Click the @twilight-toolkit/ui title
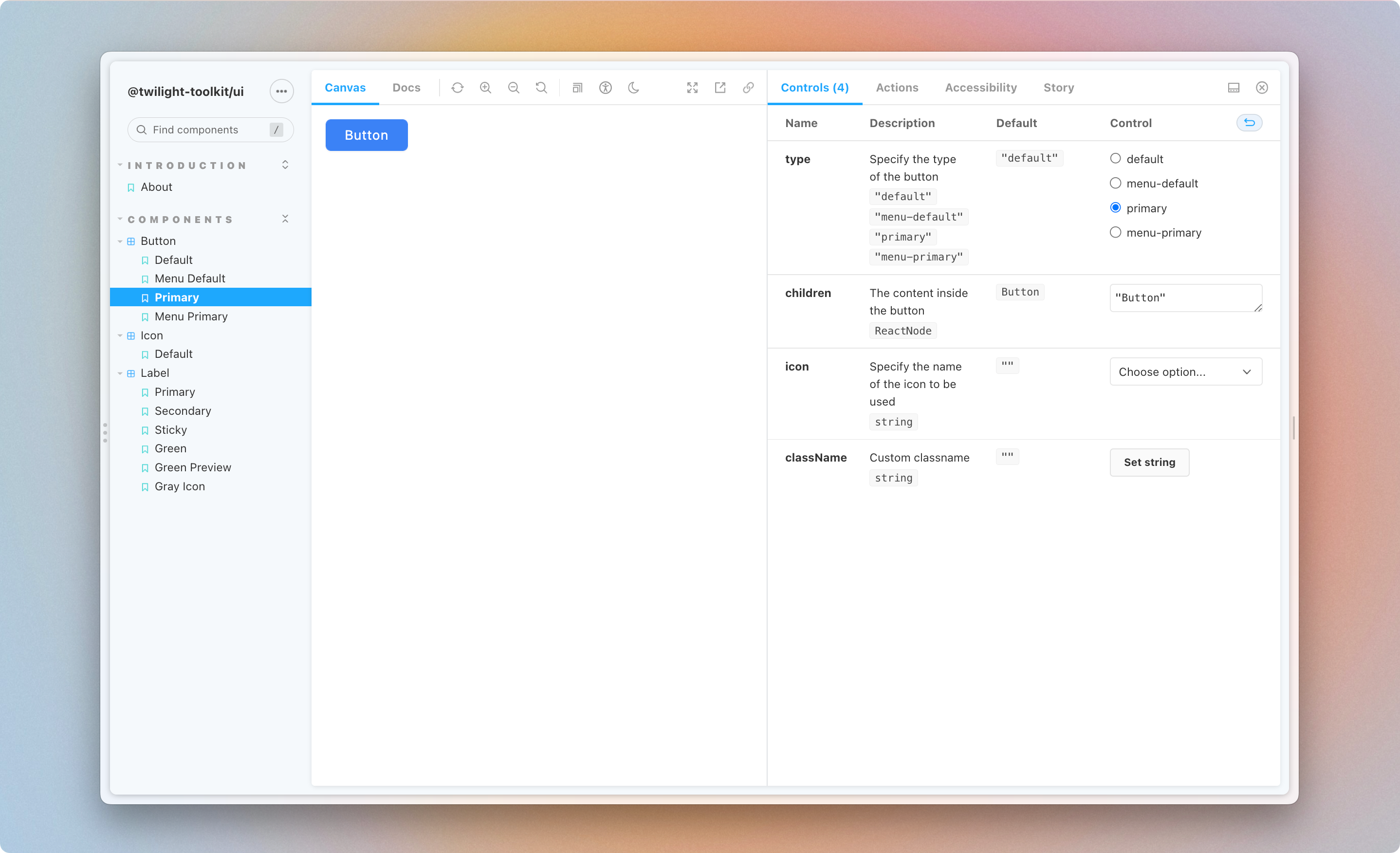 (185, 92)
